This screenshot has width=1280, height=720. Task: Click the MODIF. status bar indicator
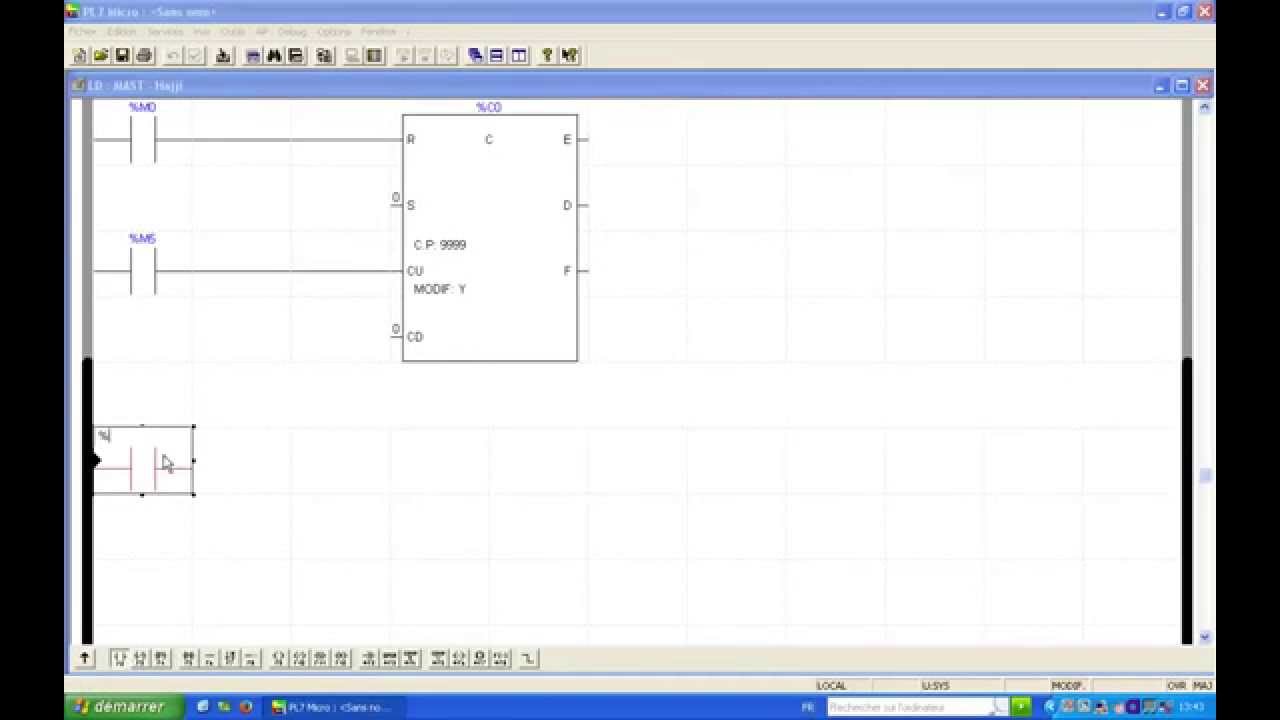(1067, 686)
